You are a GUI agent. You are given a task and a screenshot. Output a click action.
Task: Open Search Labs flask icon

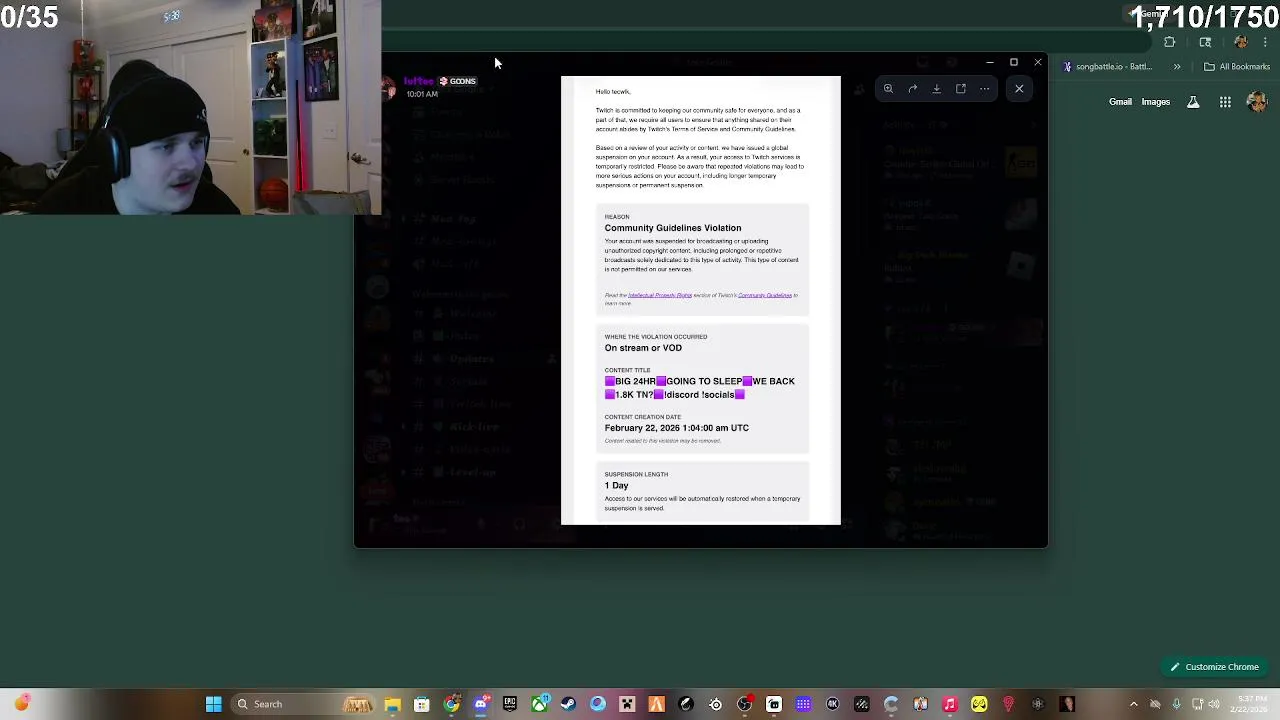point(1193,102)
